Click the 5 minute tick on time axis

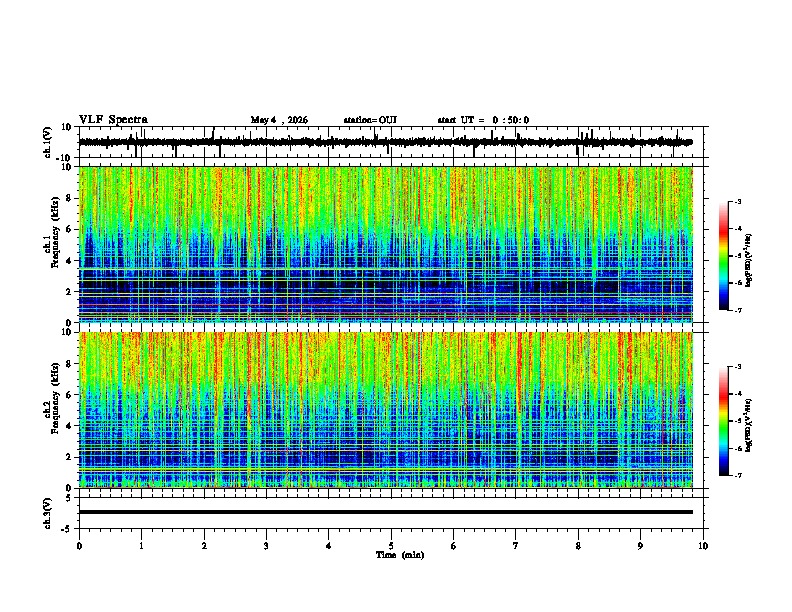(391, 546)
